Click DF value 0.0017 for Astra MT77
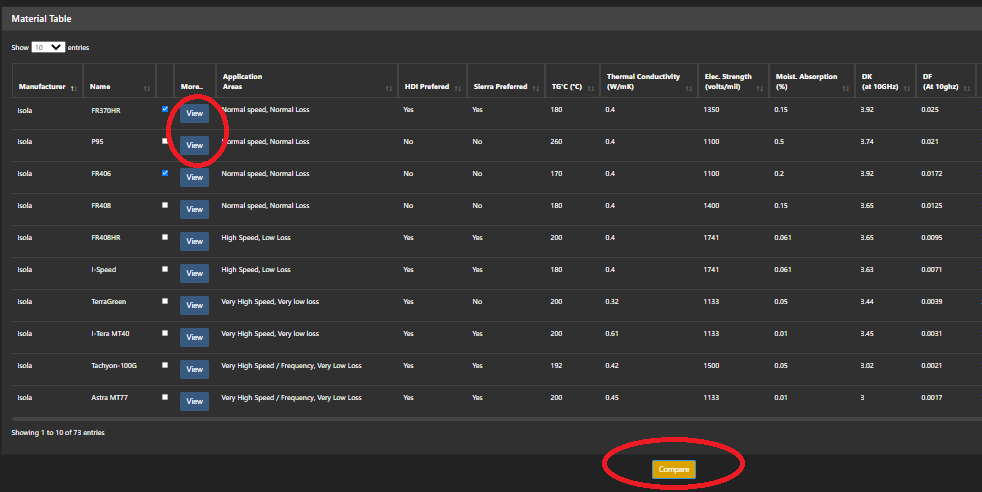Viewport: 982px width, 492px height. click(931, 397)
